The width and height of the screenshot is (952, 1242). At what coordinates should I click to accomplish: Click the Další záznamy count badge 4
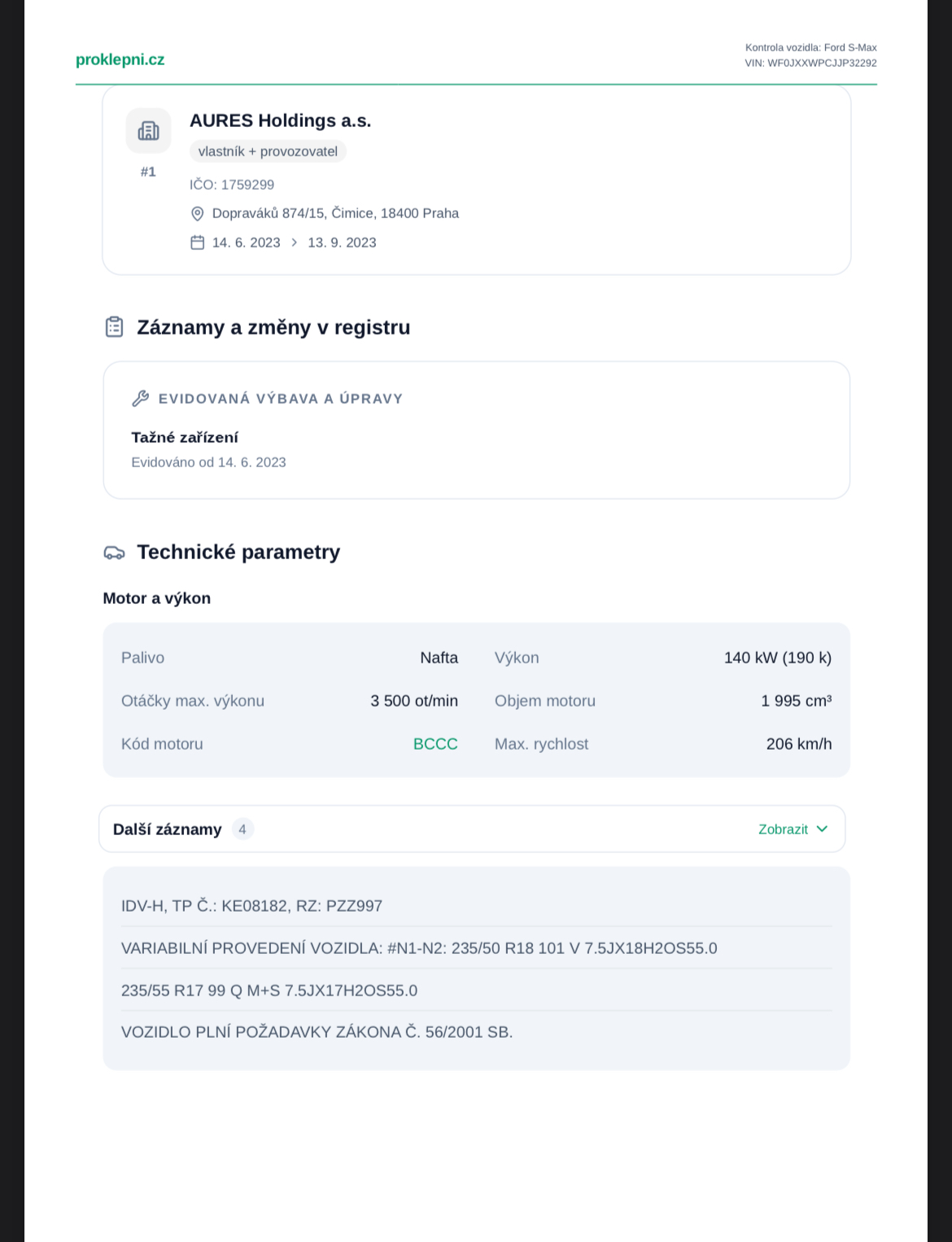[x=242, y=829]
